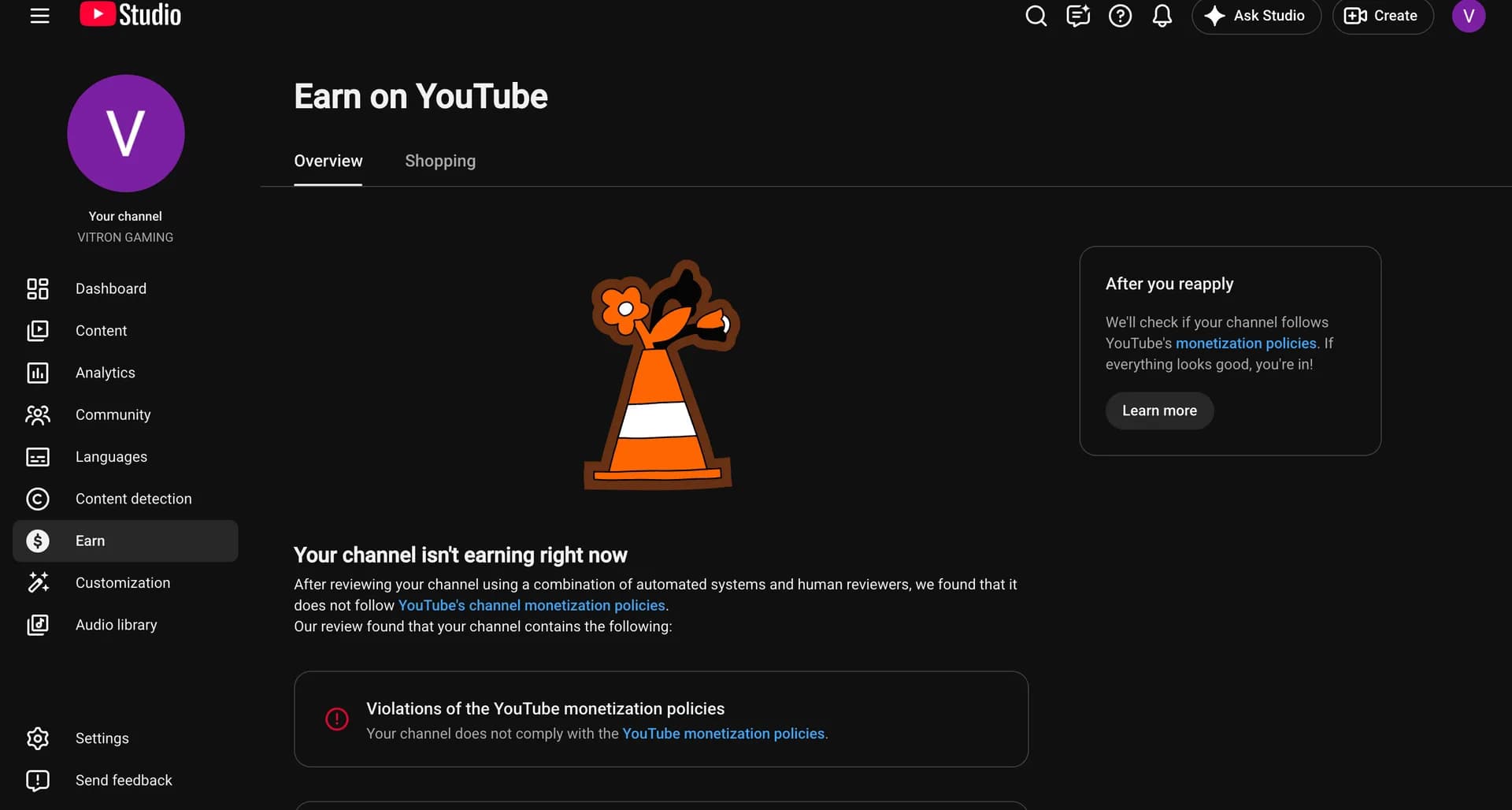1512x810 pixels.
Task: Open the Analytics section label
Action: coord(106,373)
